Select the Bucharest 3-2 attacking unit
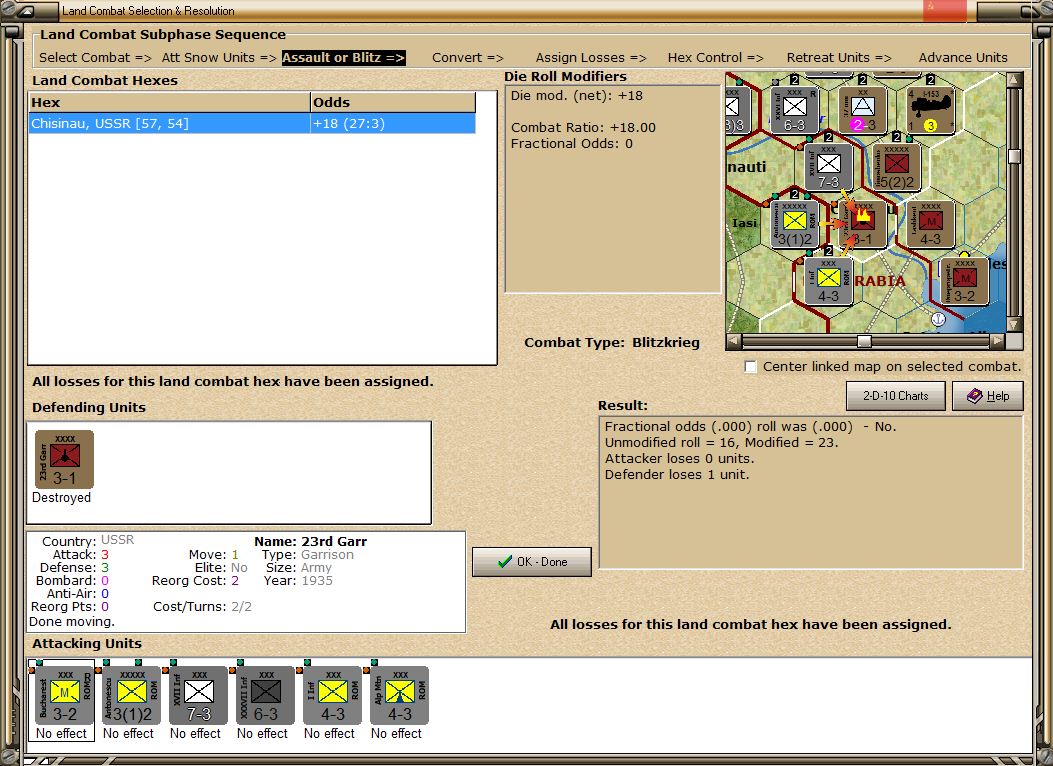 click(64, 695)
